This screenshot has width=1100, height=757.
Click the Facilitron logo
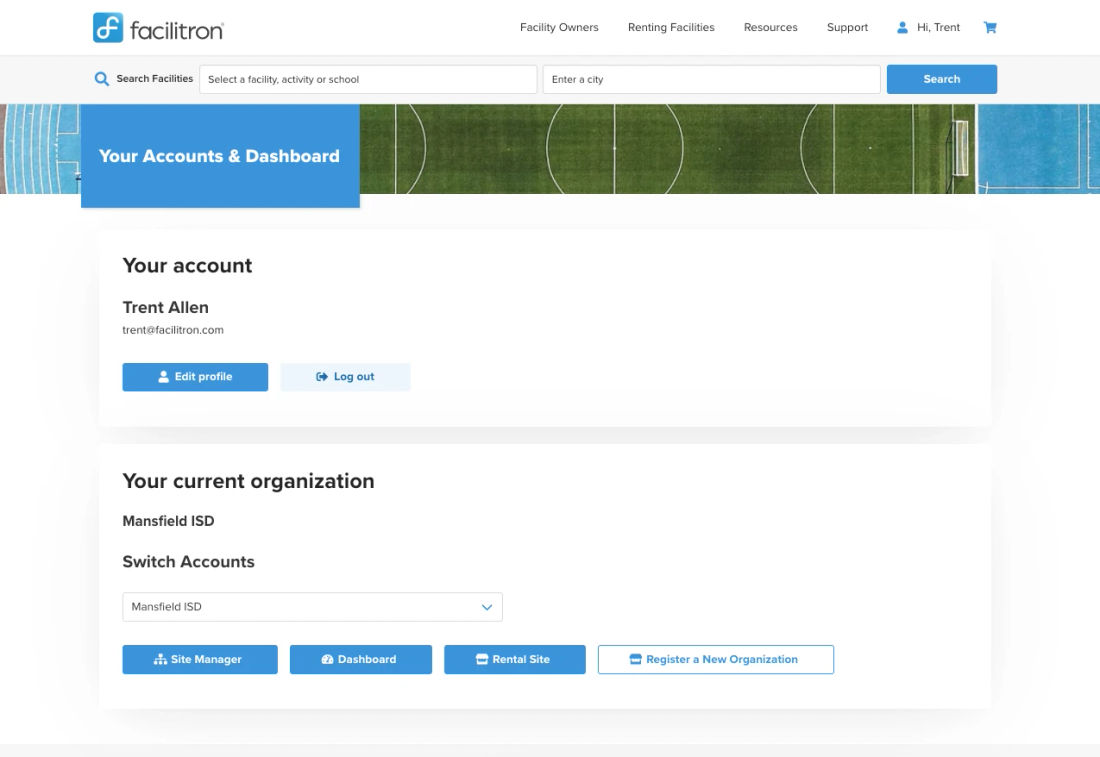(159, 28)
